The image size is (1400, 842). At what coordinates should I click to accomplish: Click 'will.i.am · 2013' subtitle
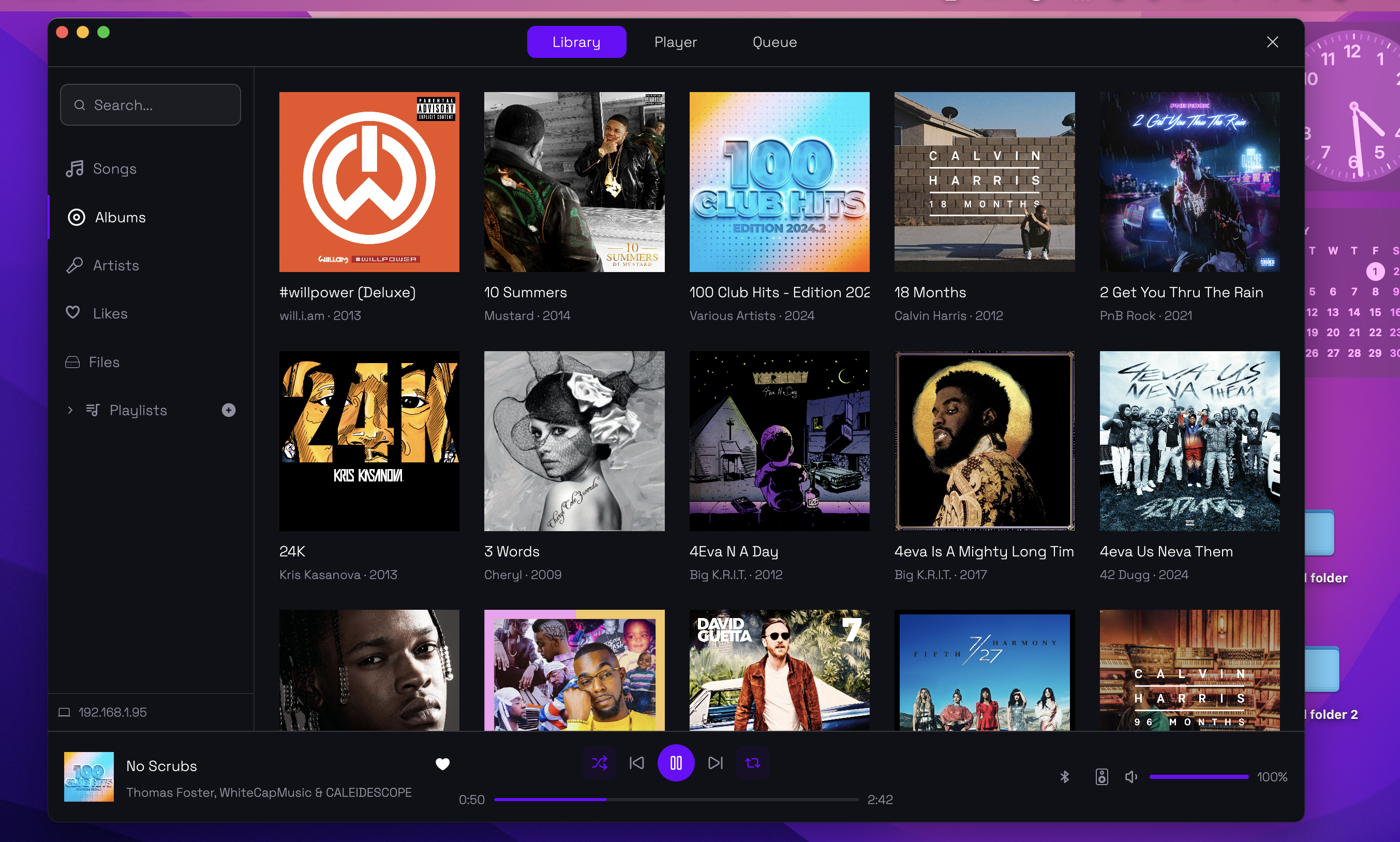pyautogui.click(x=320, y=315)
